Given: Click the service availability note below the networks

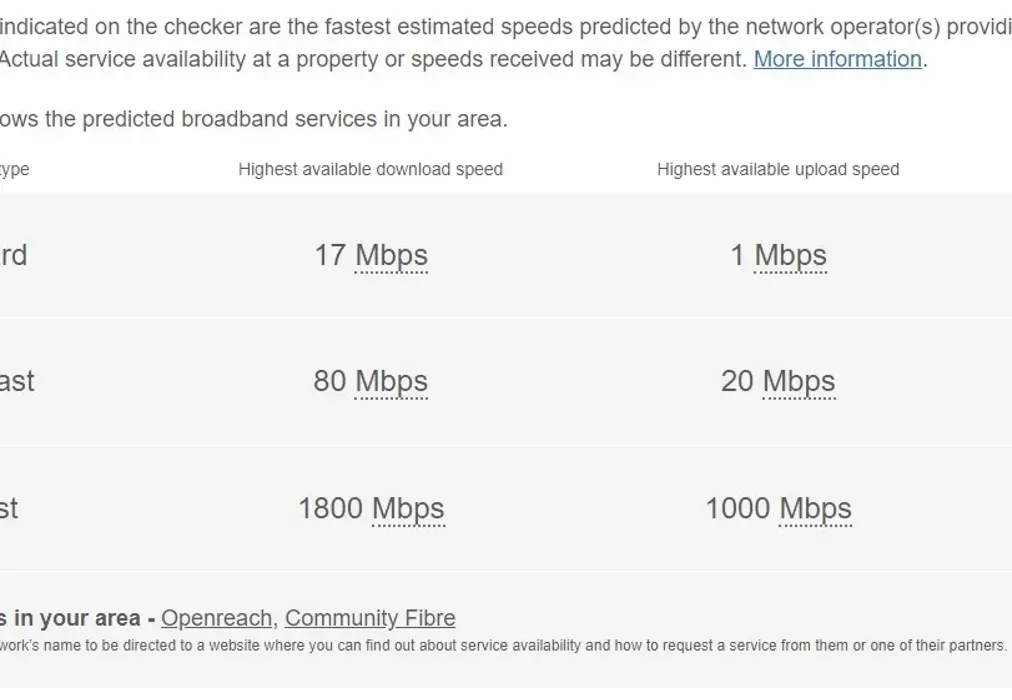Looking at the screenshot, I should click(x=500, y=646).
